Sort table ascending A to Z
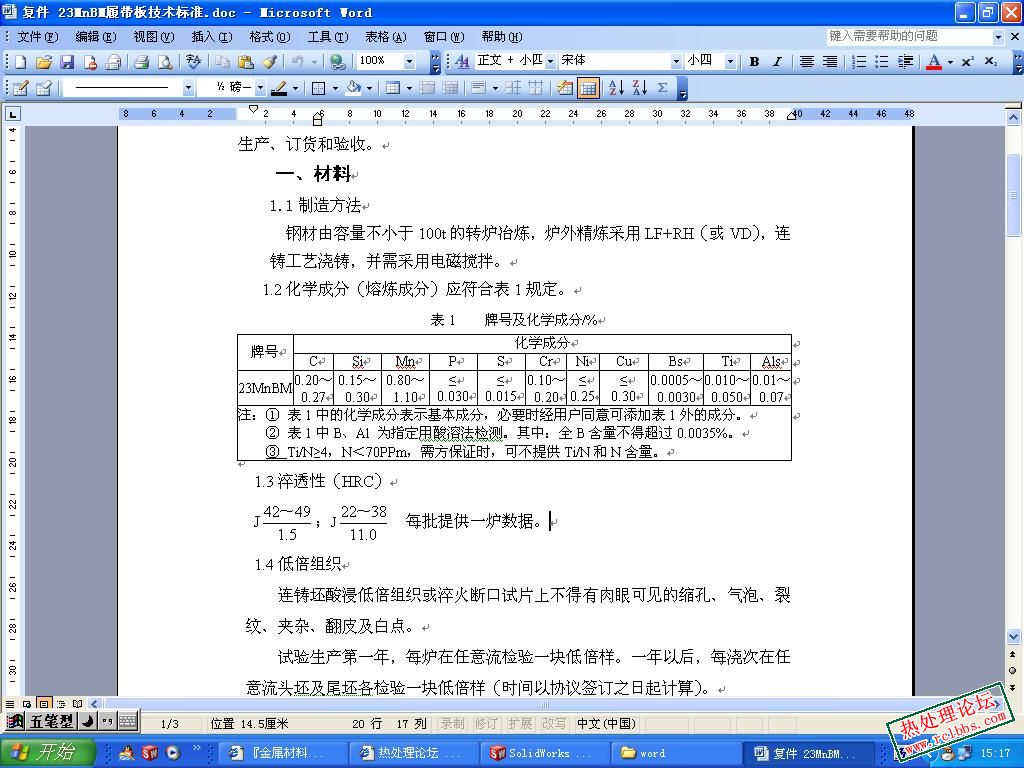1024x768 pixels. coord(616,88)
